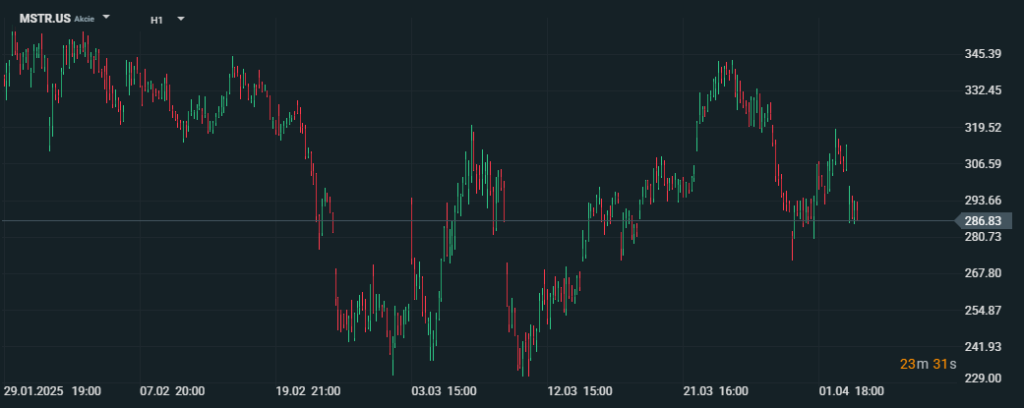The height and width of the screenshot is (408, 1024).
Task: Select the 07.02 20:00 time marker
Action: coord(173,391)
